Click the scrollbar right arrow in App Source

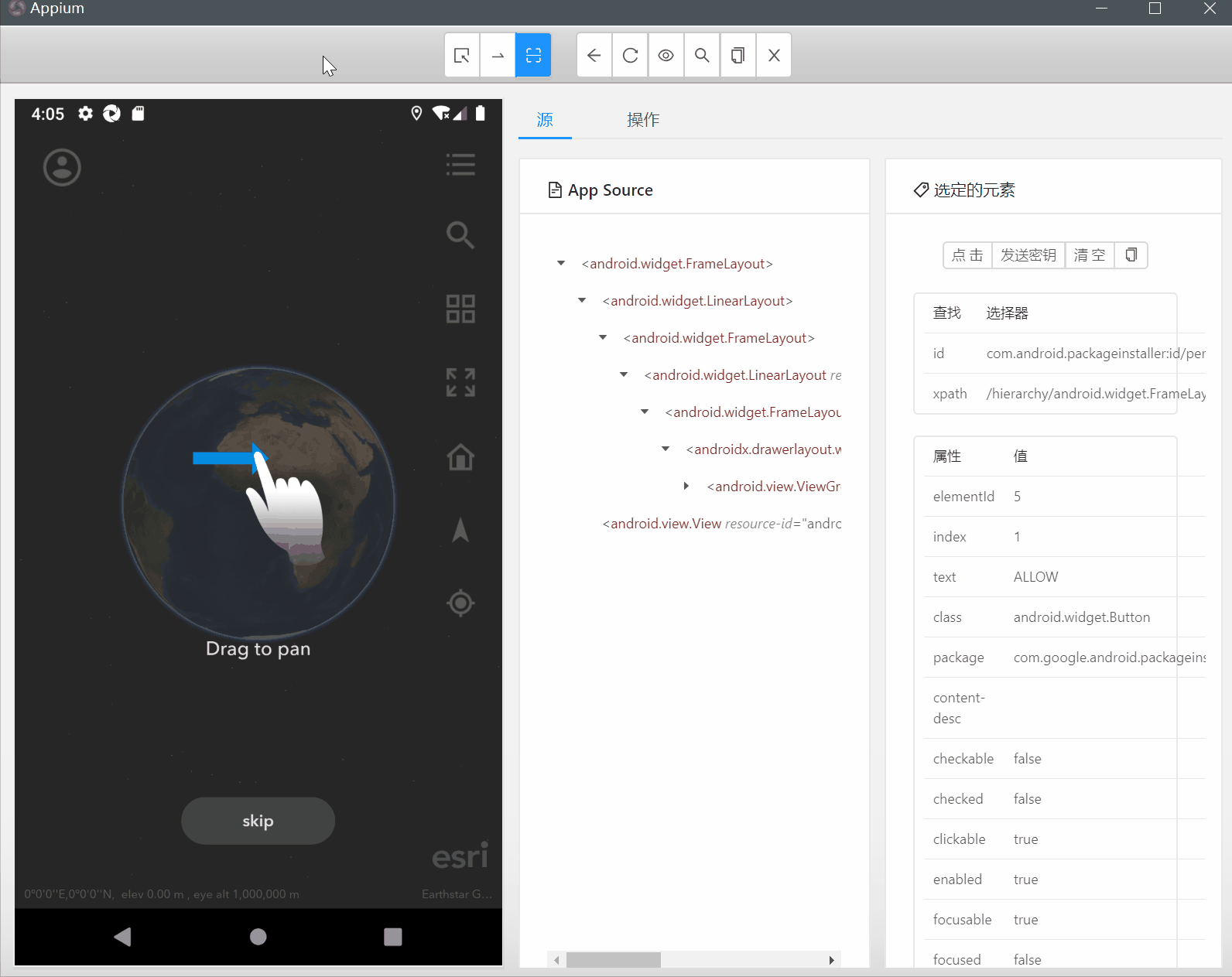click(x=832, y=960)
